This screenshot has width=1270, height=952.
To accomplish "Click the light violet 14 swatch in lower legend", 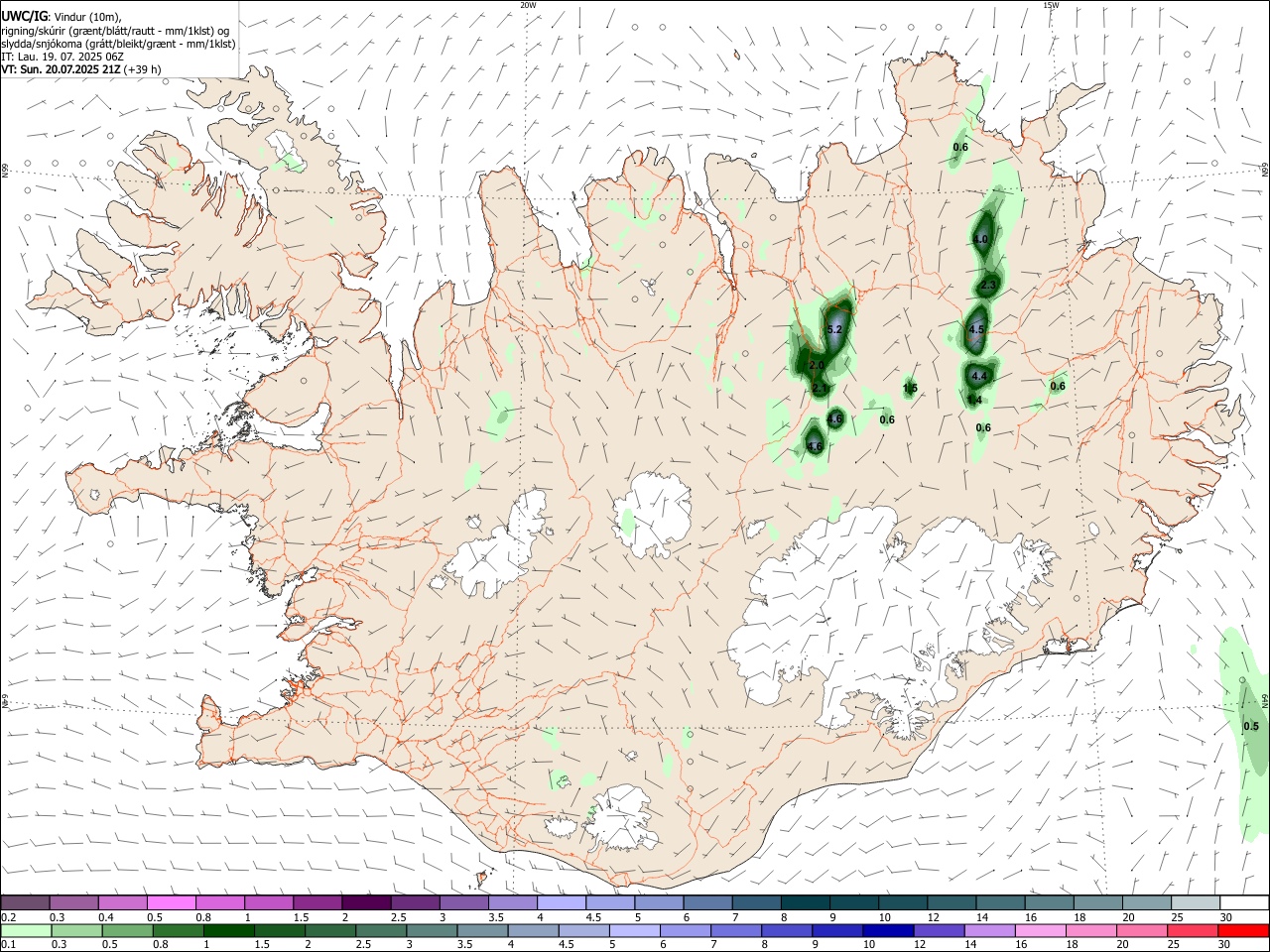I will (989, 930).
